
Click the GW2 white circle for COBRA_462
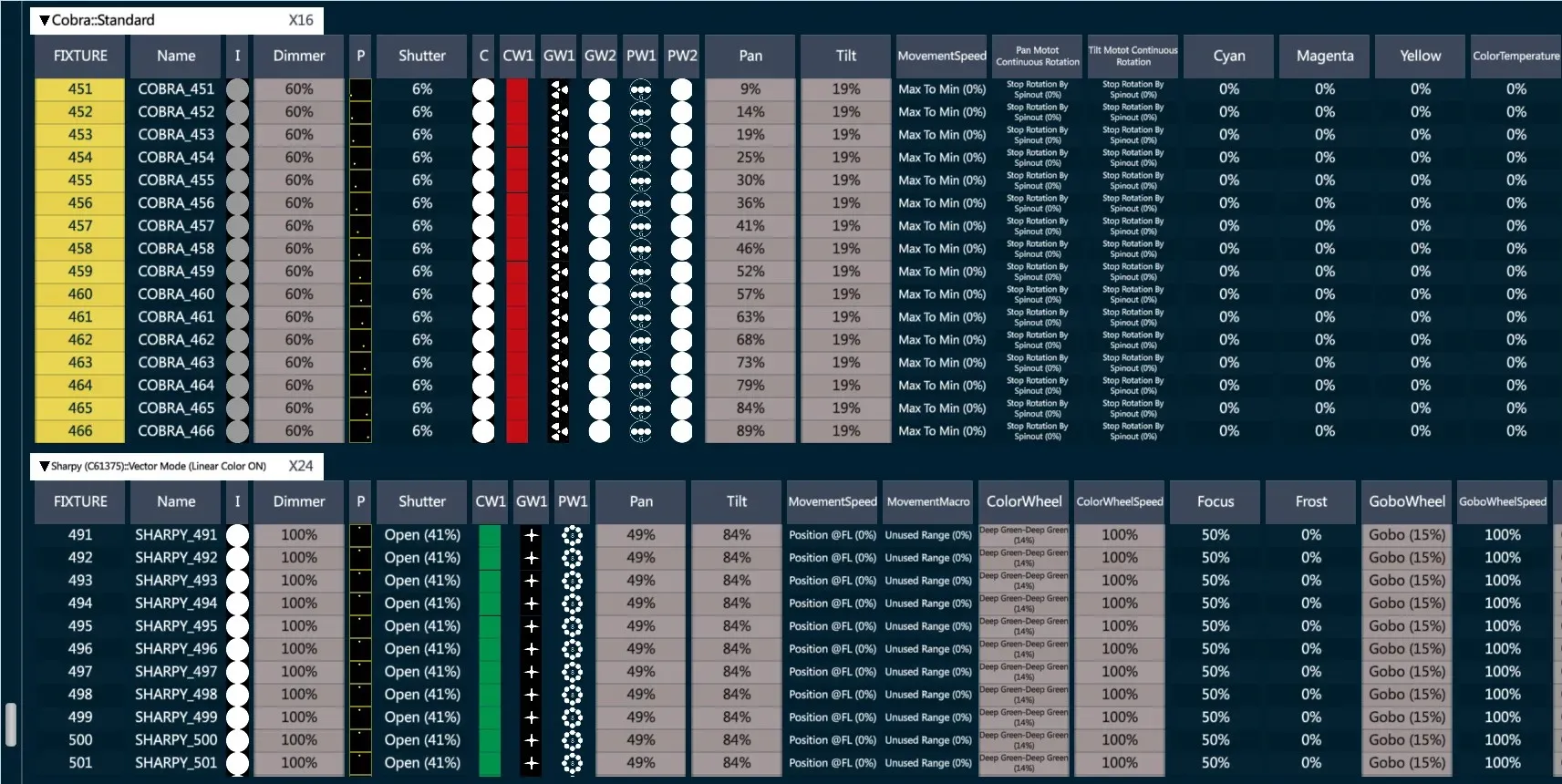(599, 340)
